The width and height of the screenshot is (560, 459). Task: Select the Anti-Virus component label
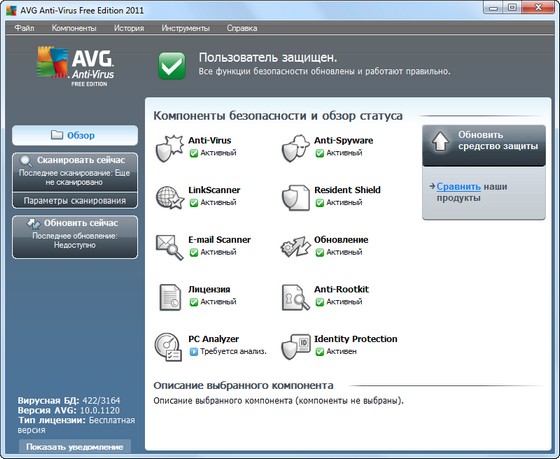pos(210,140)
